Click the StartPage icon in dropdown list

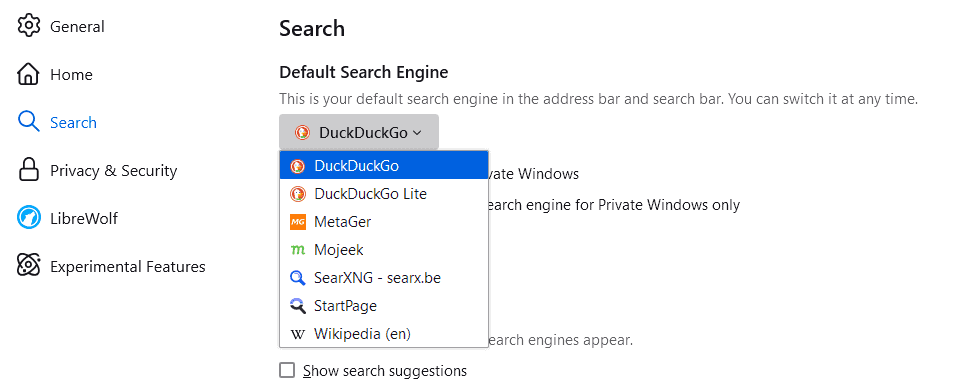[298, 306]
